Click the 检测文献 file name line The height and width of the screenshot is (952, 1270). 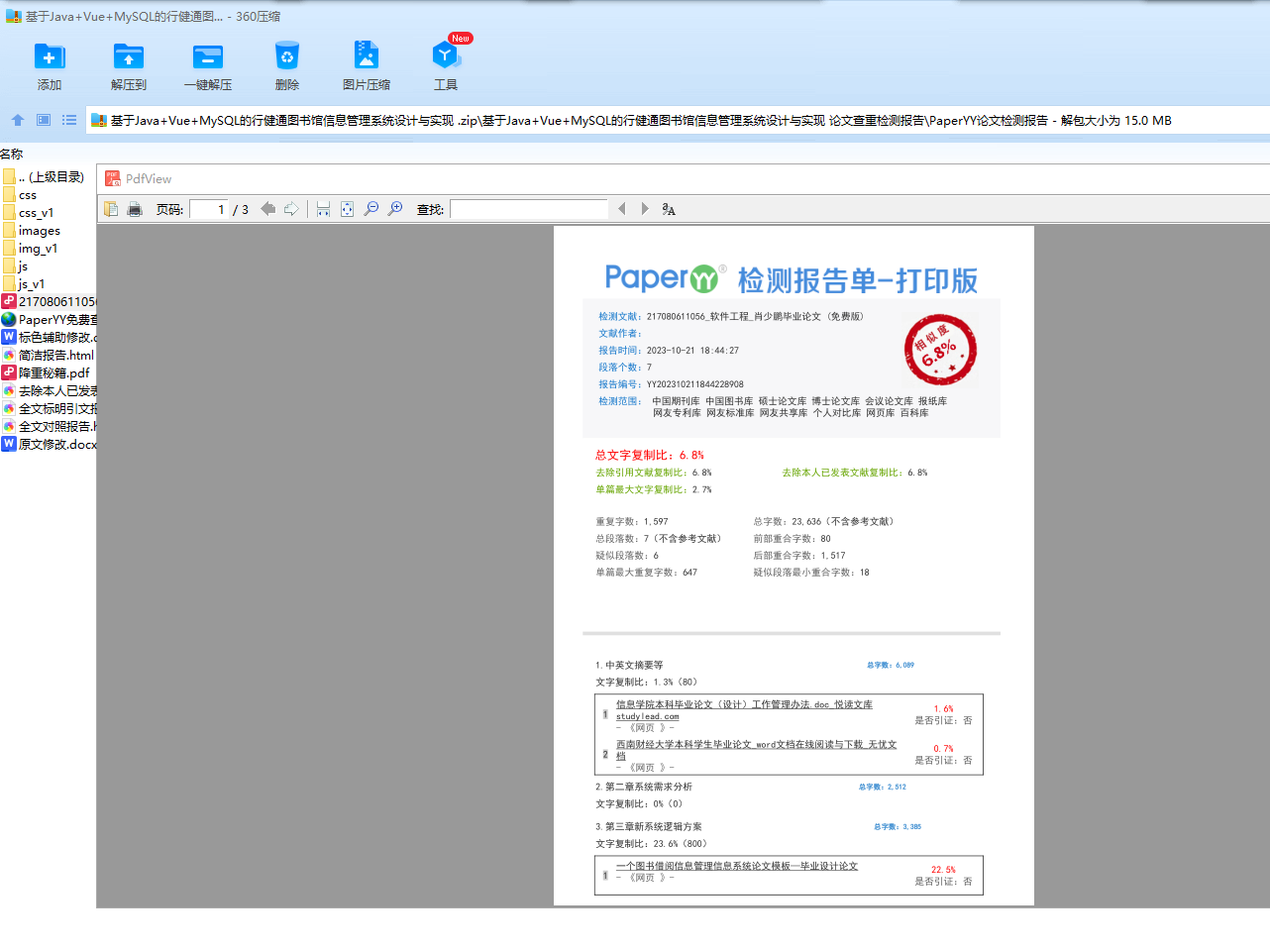pos(731,317)
